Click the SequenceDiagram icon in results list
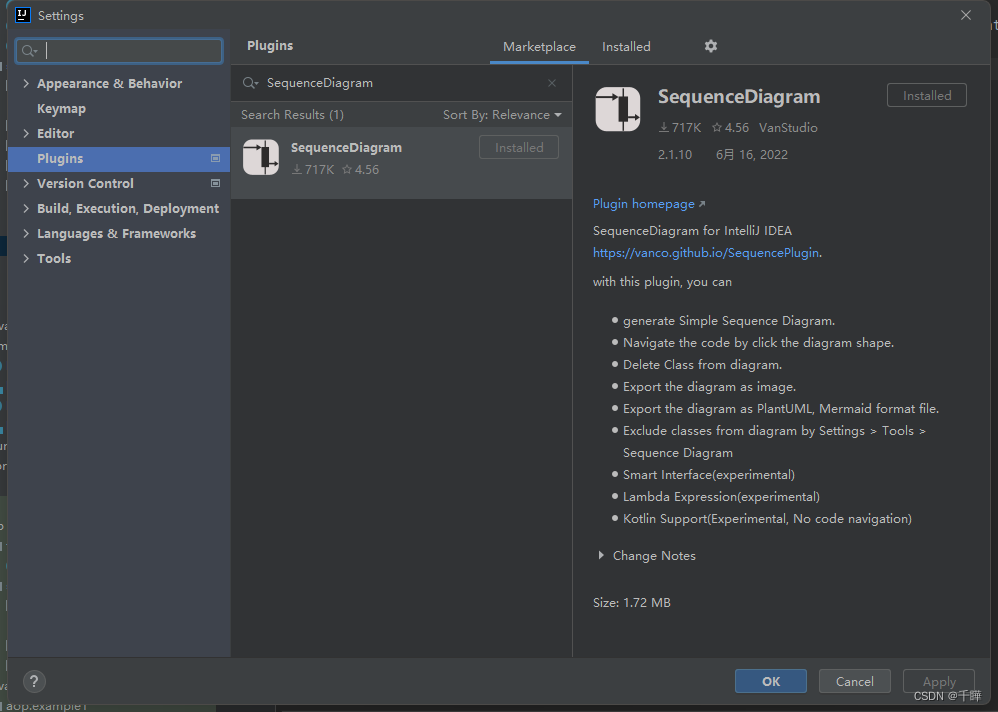This screenshot has height=712, width=998. [261, 157]
